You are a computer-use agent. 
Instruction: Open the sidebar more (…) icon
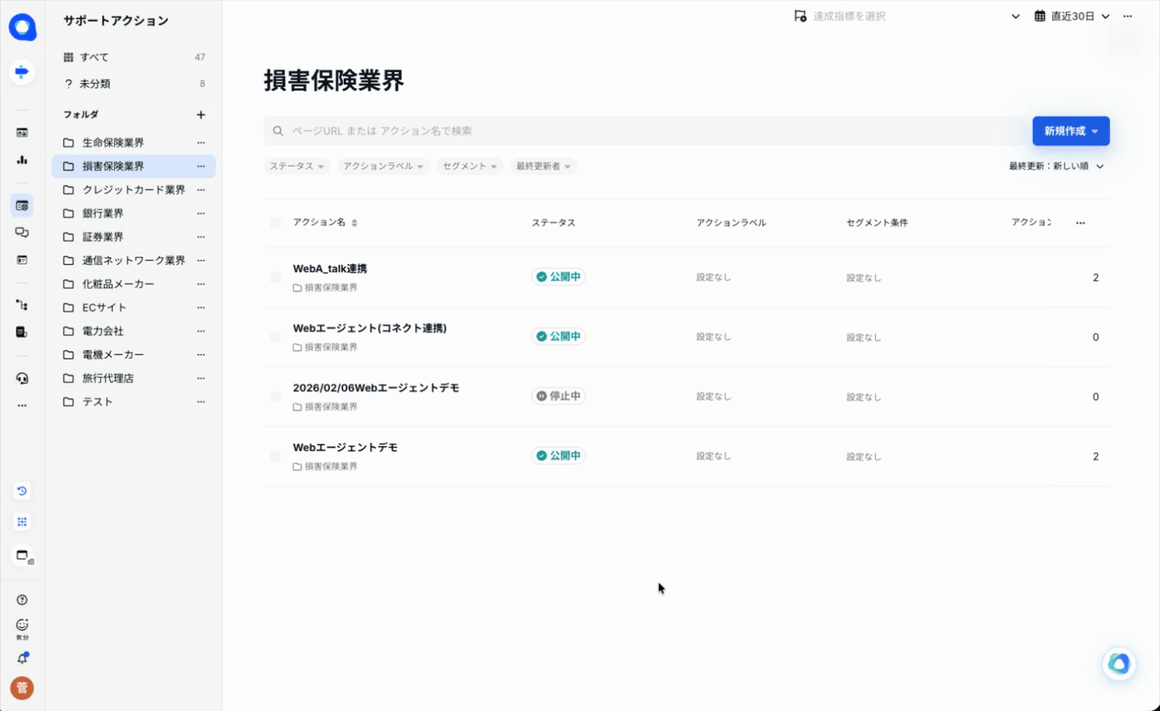click(22, 405)
